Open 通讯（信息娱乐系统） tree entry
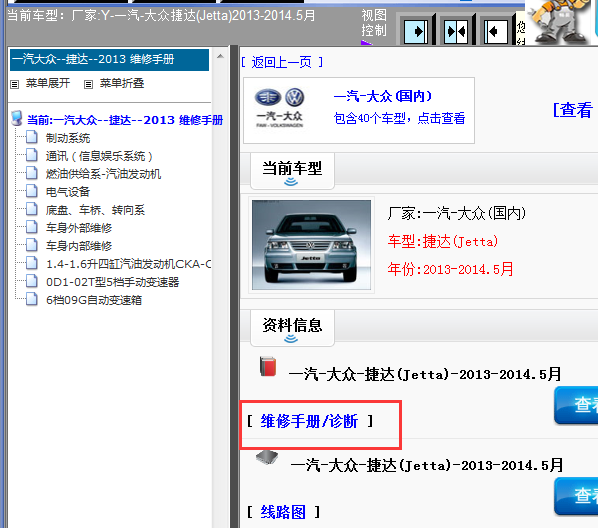 [x=99, y=156]
